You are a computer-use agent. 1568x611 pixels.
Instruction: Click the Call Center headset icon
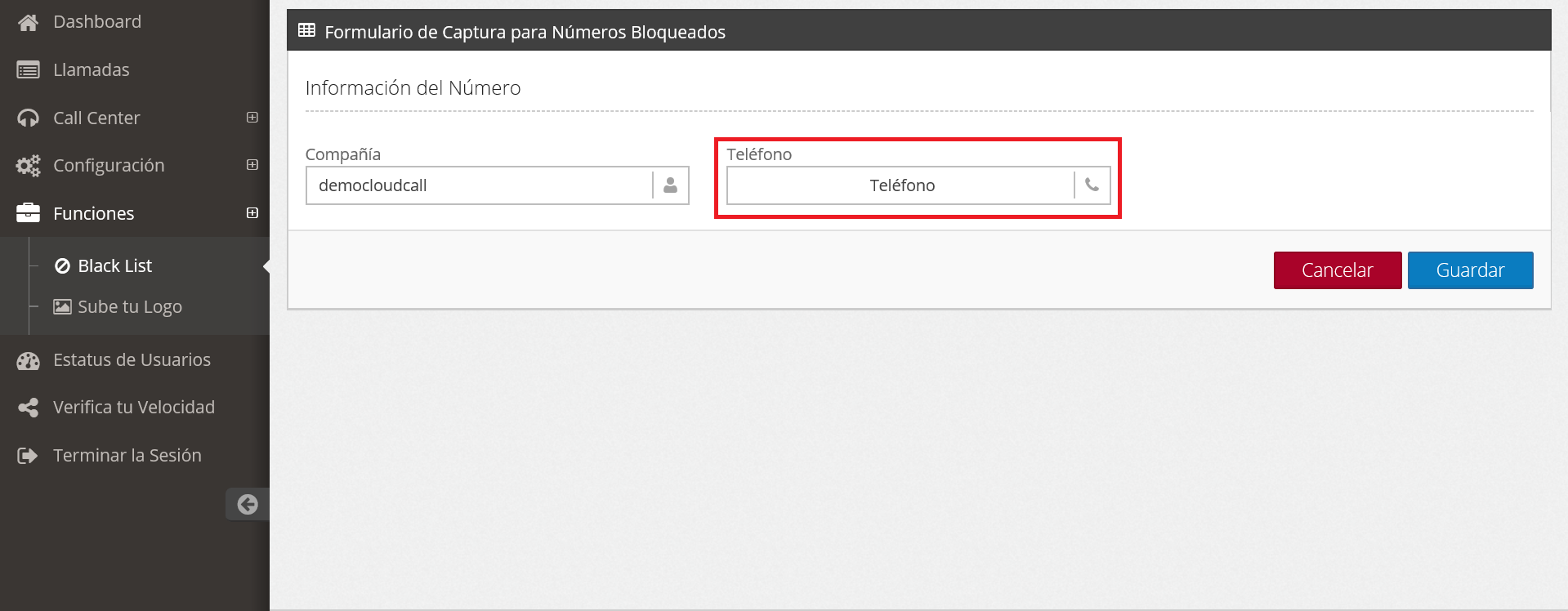tap(28, 118)
